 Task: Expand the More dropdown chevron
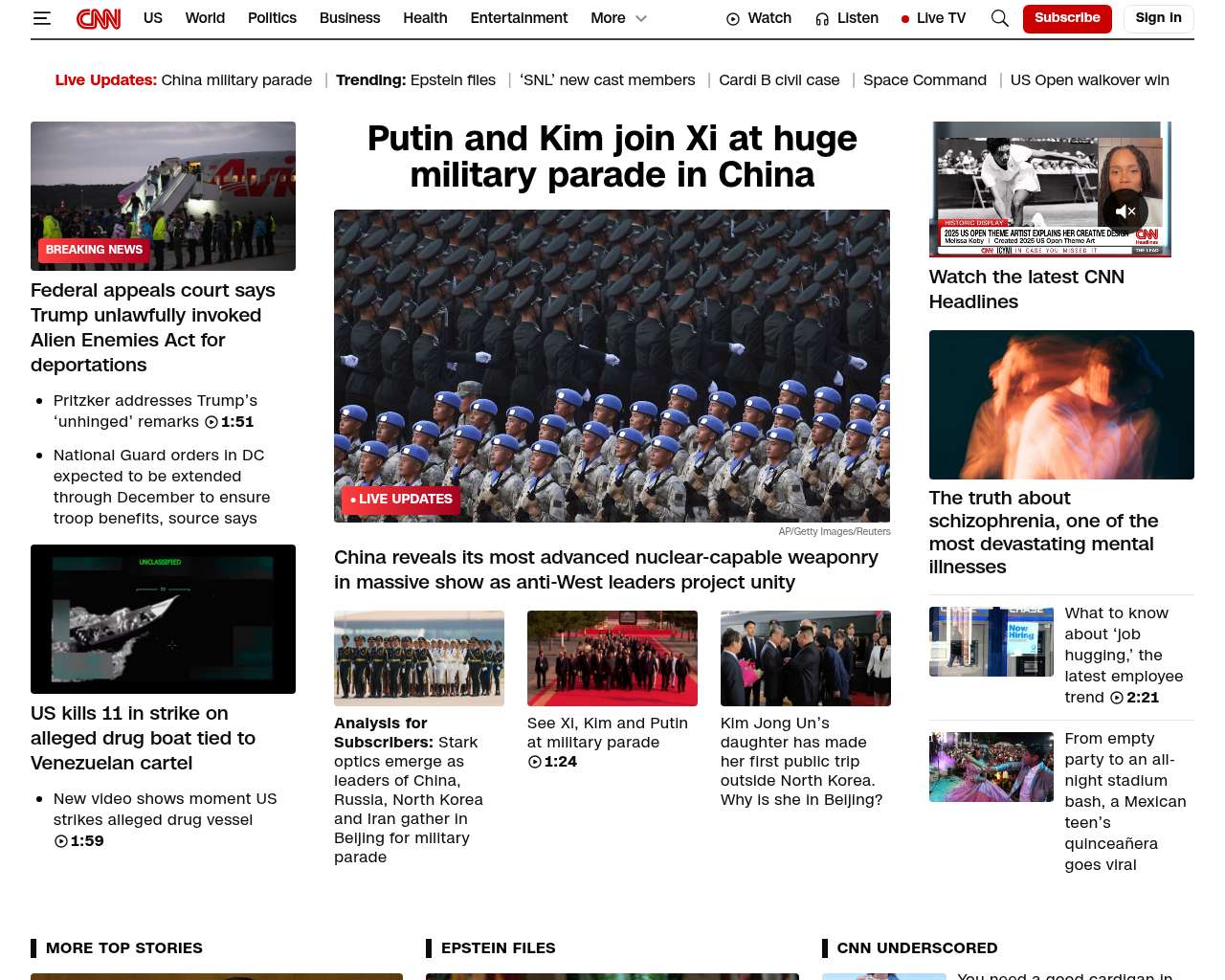(641, 18)
